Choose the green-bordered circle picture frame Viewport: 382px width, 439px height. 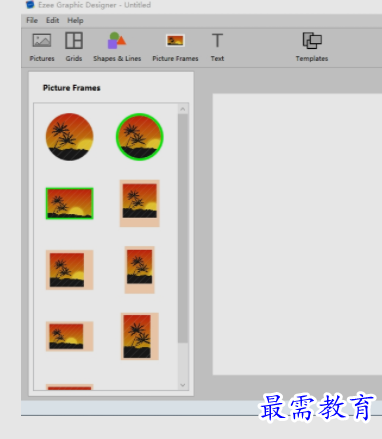140,137
